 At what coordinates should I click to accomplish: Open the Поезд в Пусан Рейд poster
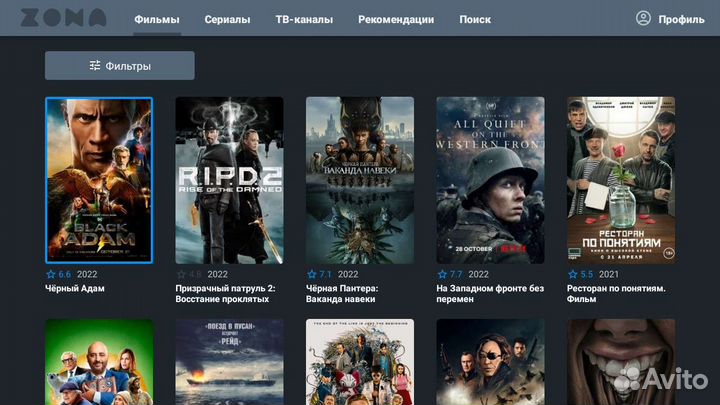(x=229, y=362)
